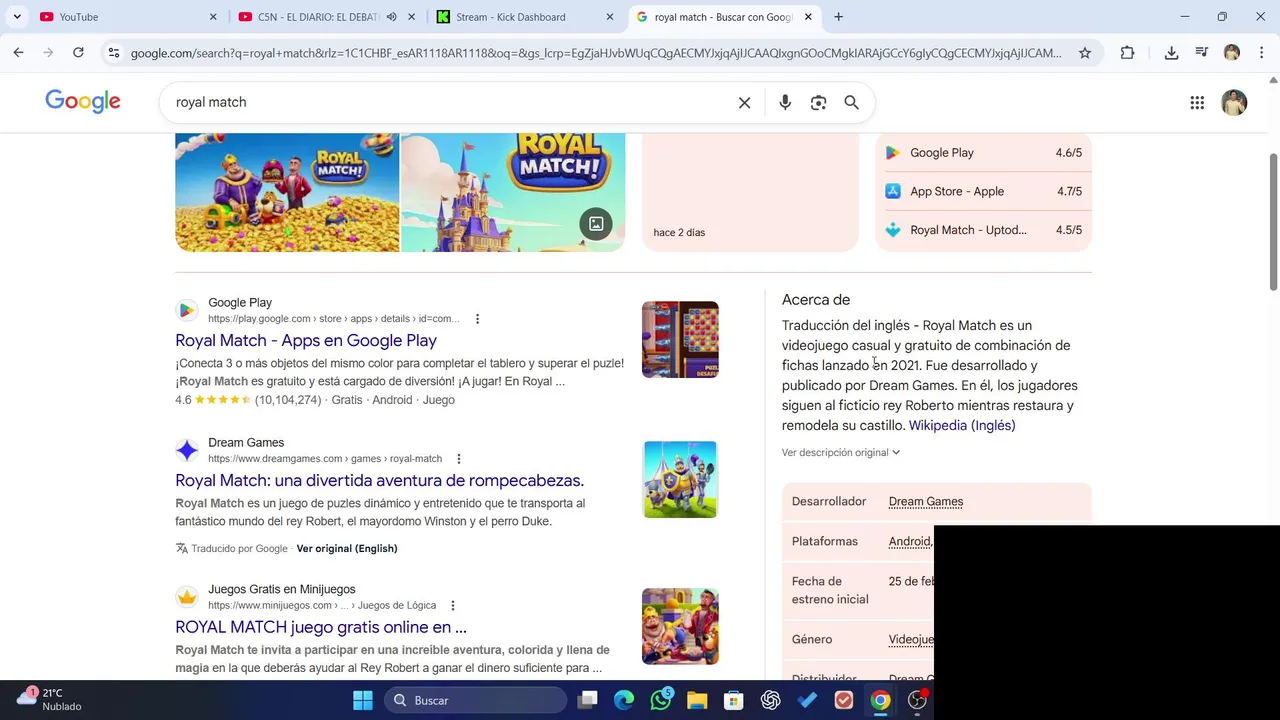Click the Google search input field
Viewport: 1280px width, 720px height.
450,102
